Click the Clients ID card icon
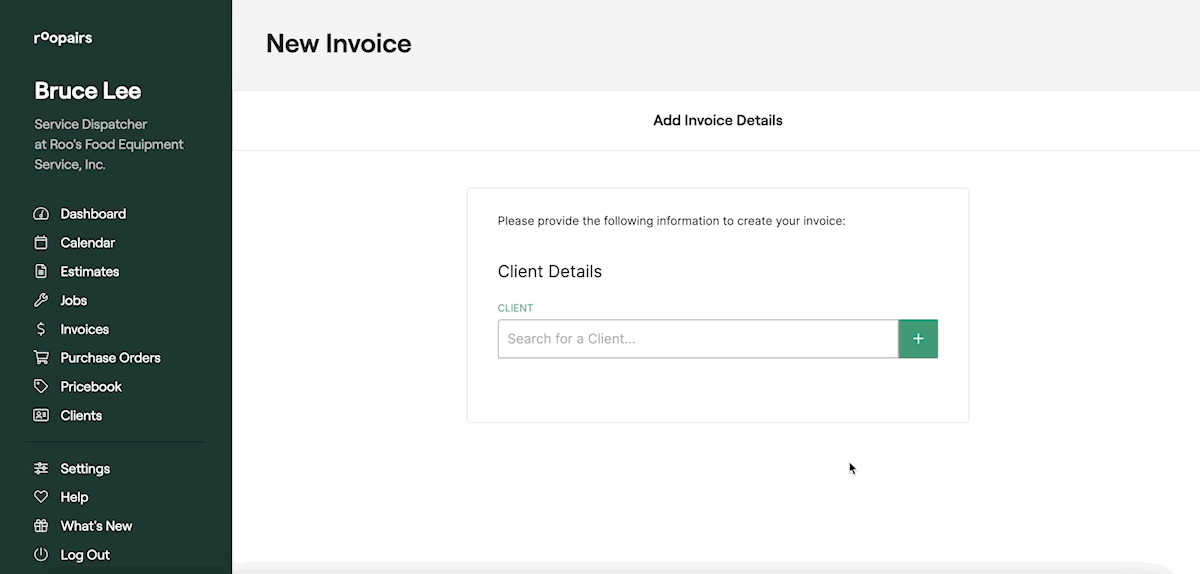 pyautogui.click(x=41, y=416)
